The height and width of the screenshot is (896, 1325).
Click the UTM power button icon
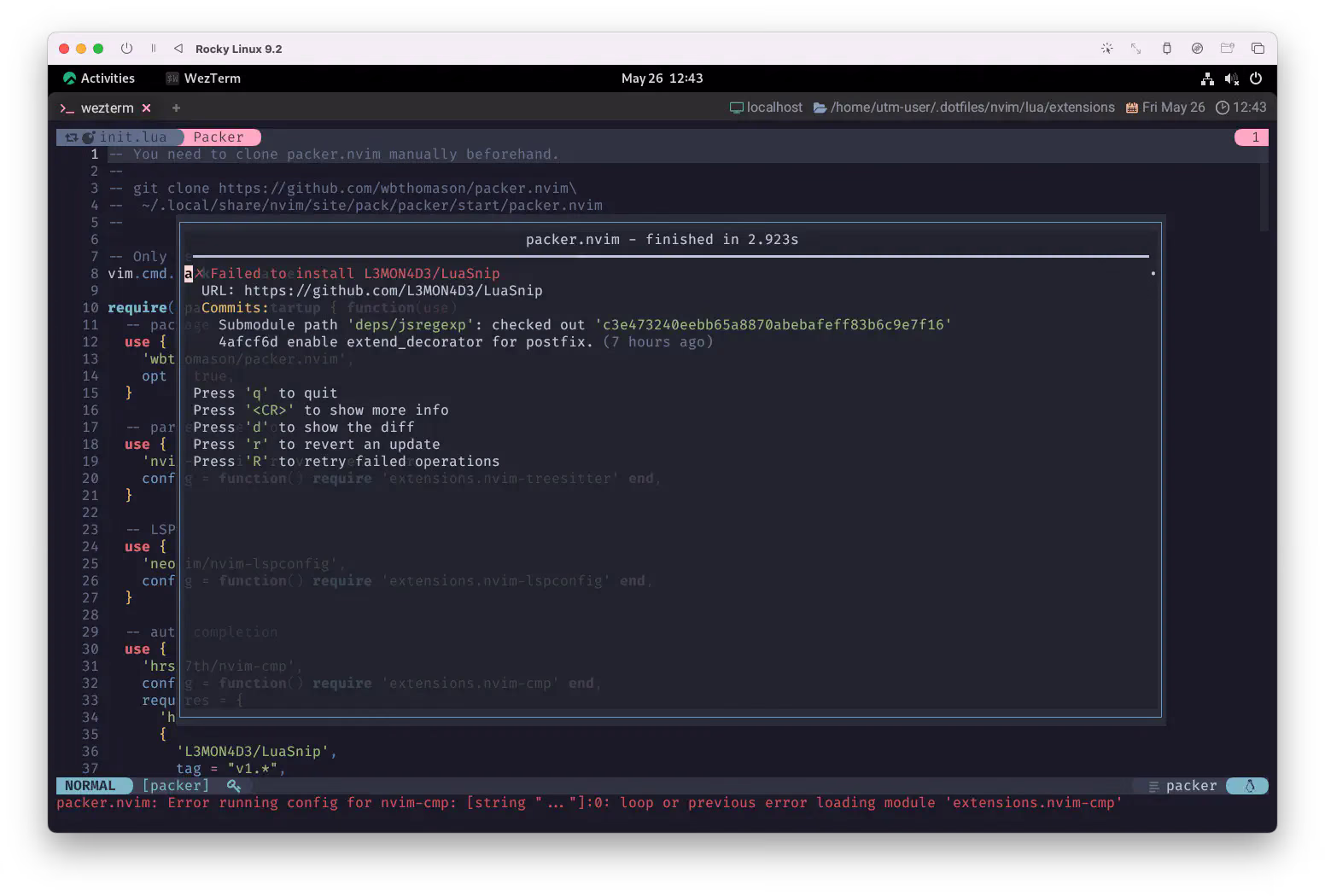[x=126, y=49]
